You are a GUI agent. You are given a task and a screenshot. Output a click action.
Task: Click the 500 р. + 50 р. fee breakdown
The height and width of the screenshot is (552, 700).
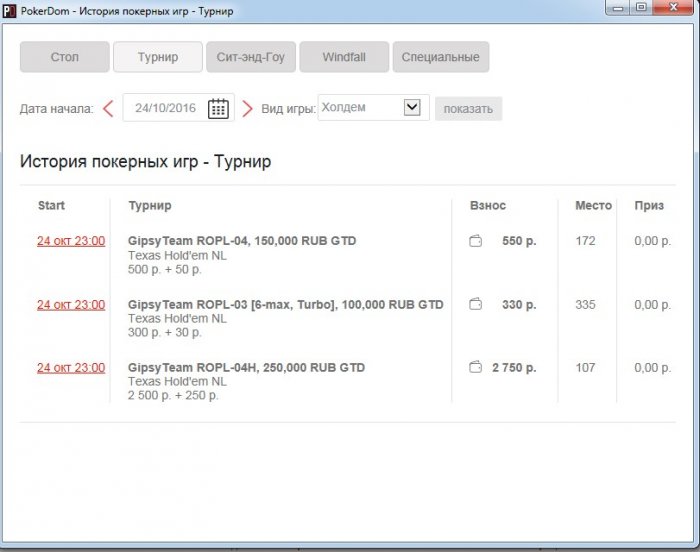point(165,269)
